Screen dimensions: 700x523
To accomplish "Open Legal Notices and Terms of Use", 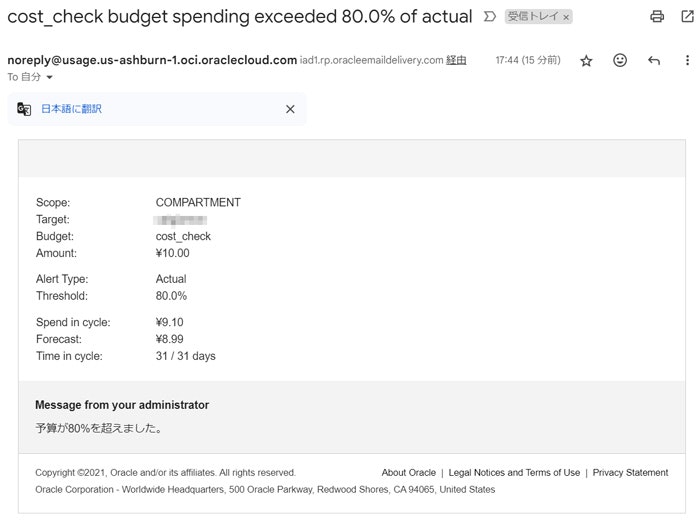I will point(514,472).
